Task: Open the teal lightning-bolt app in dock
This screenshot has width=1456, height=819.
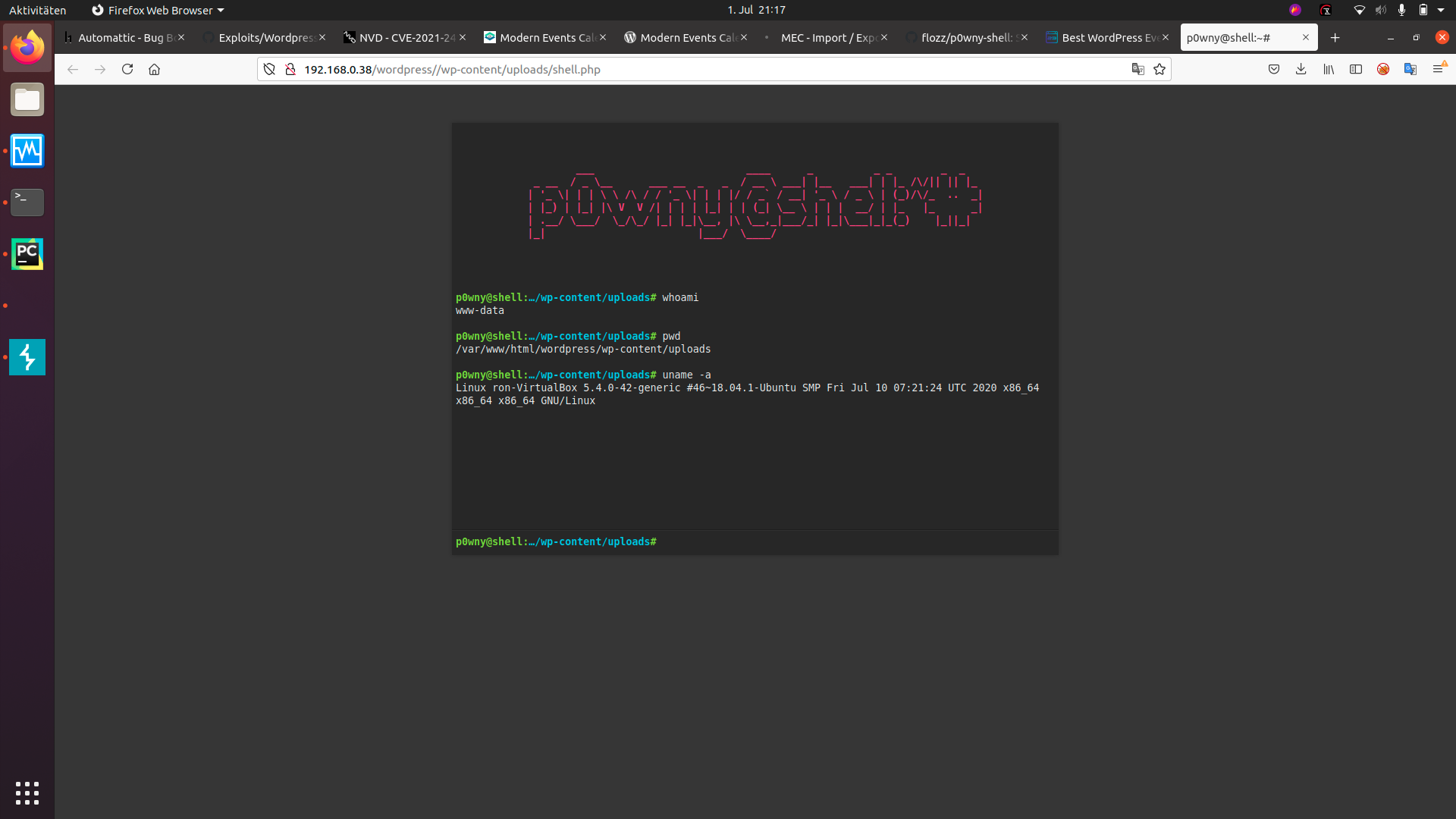Action: (x=27, y=357)
